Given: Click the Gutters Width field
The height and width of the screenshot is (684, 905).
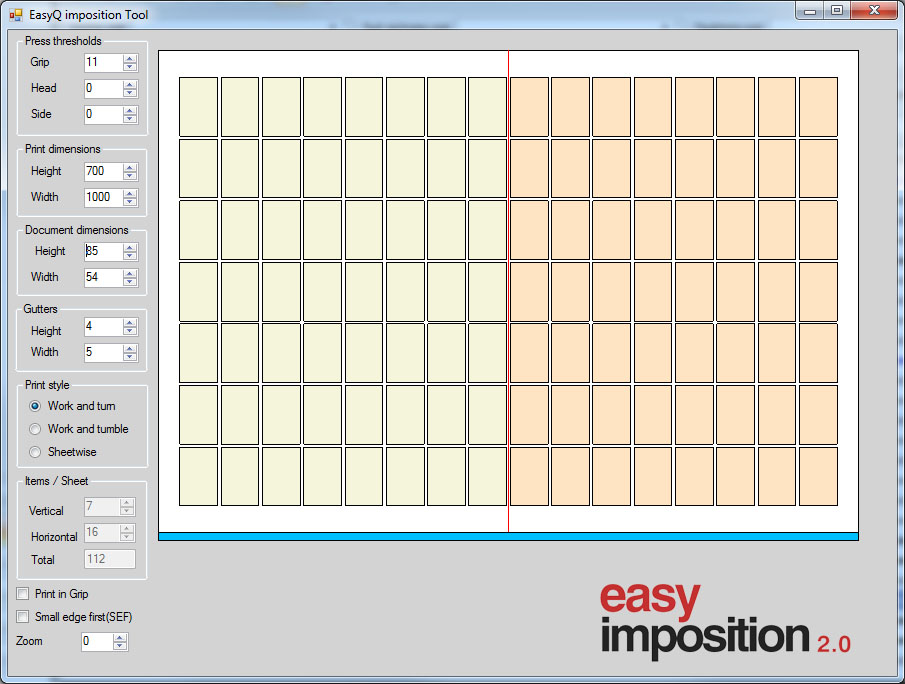Looking at the screenshot, I should 103,353.
